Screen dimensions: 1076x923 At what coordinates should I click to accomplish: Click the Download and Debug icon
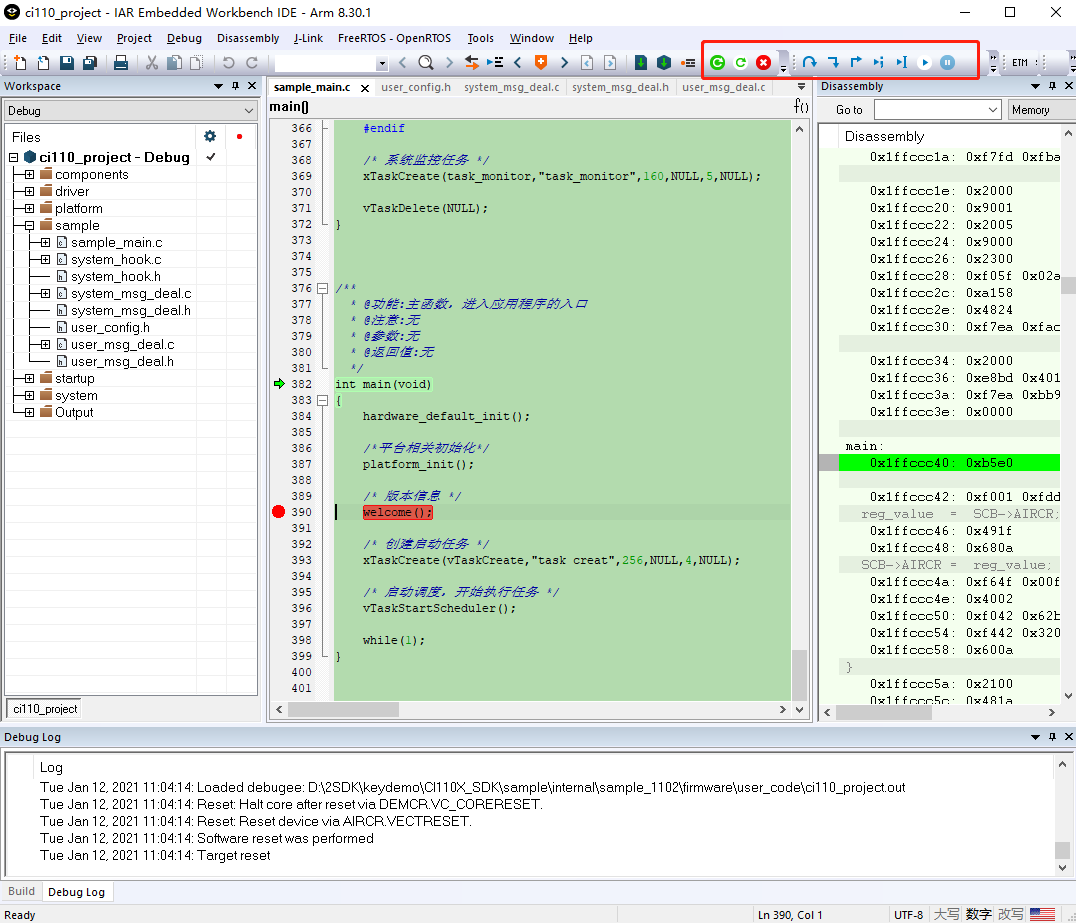pyautogui.click(x=641, y=63)
